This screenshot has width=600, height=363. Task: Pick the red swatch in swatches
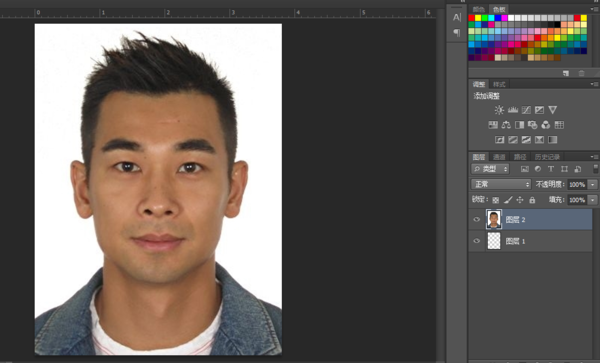click(471, 18)
